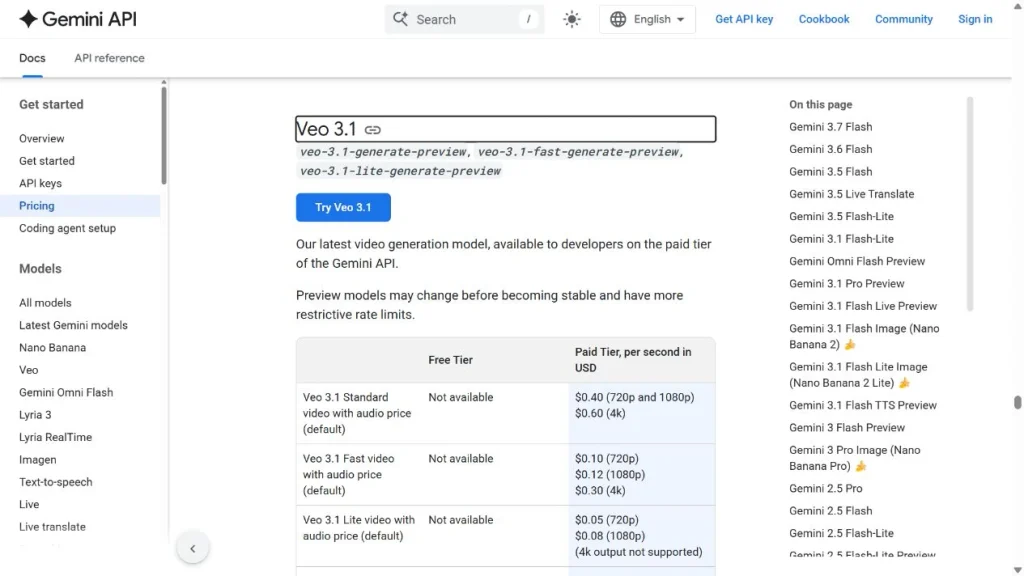
Task: Jump to Gemini 2.5 Pro section
Action: coord(825,488)
